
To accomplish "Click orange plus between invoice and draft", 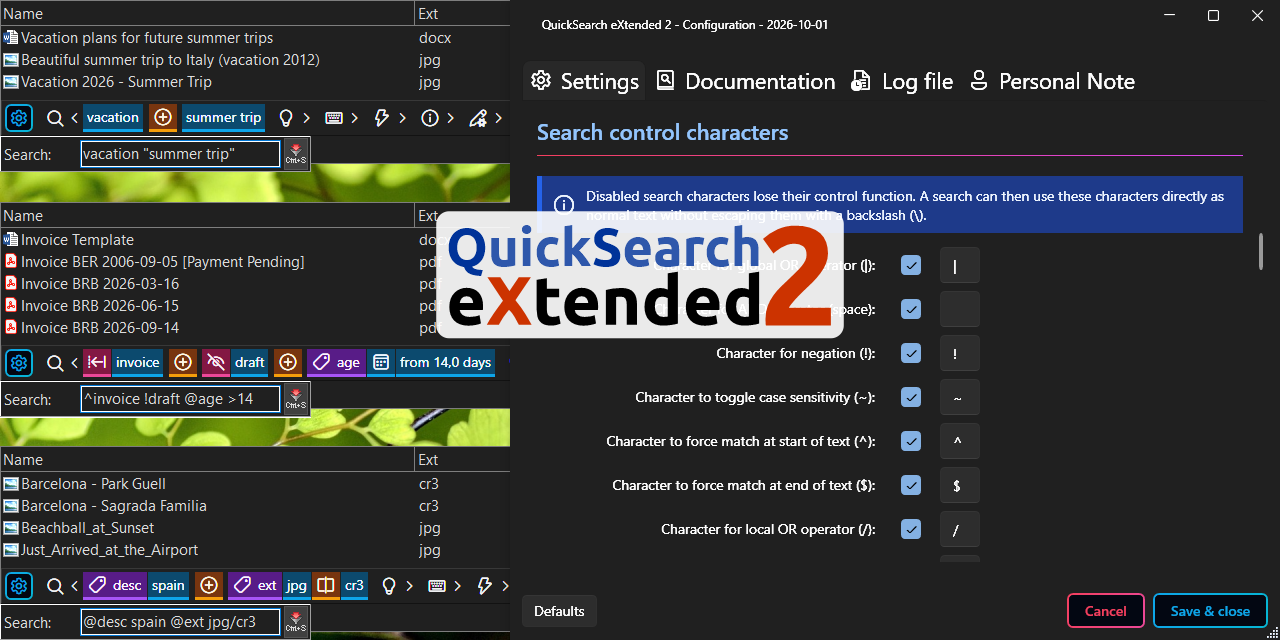I will 182,363.
